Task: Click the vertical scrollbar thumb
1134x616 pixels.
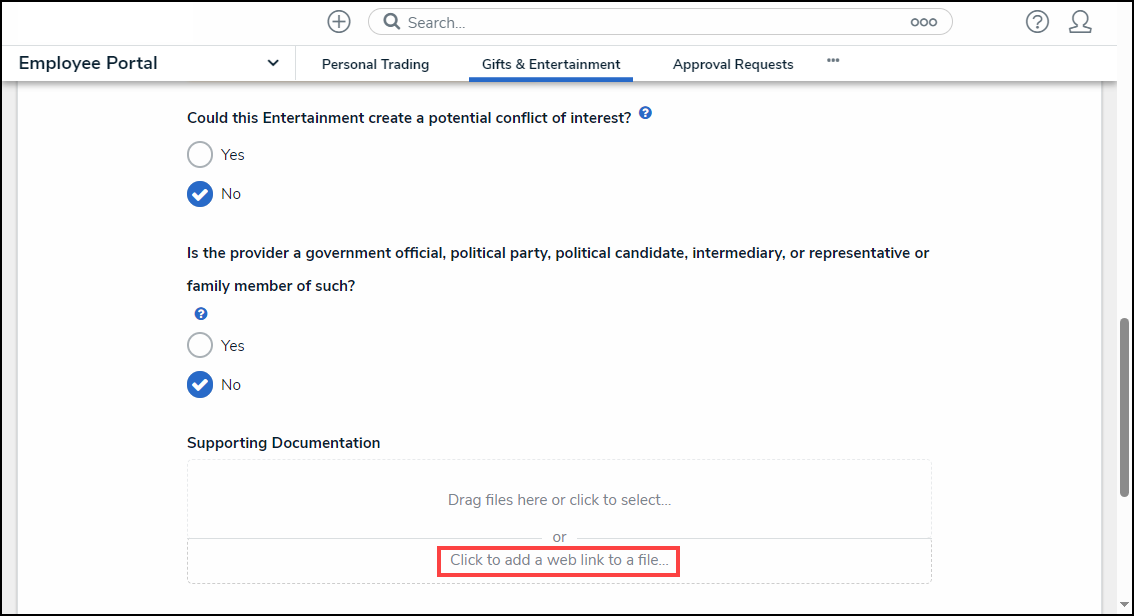Action: point(1125,407)
